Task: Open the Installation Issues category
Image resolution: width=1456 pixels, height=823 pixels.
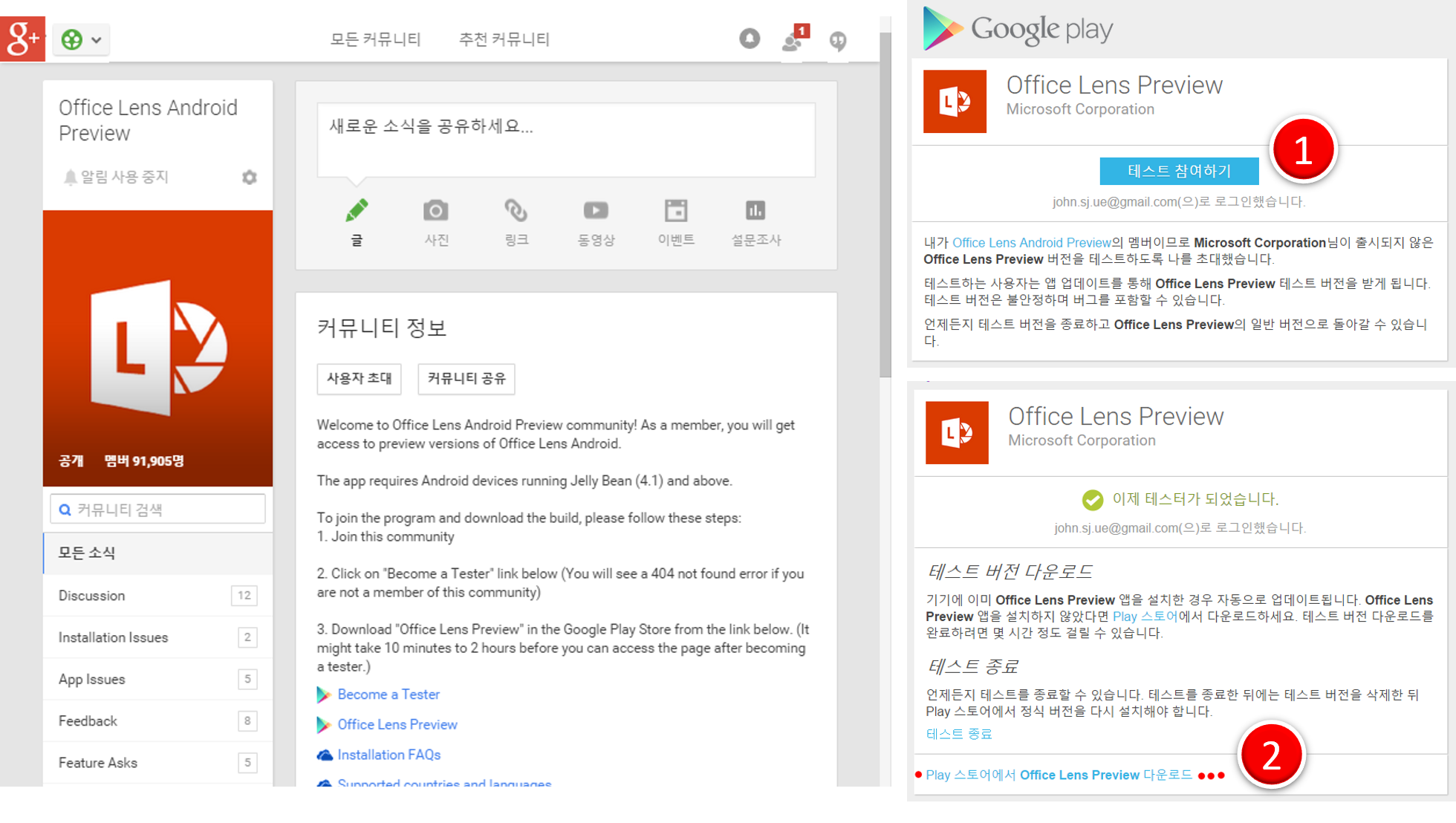Action: [x=113, y=637]
